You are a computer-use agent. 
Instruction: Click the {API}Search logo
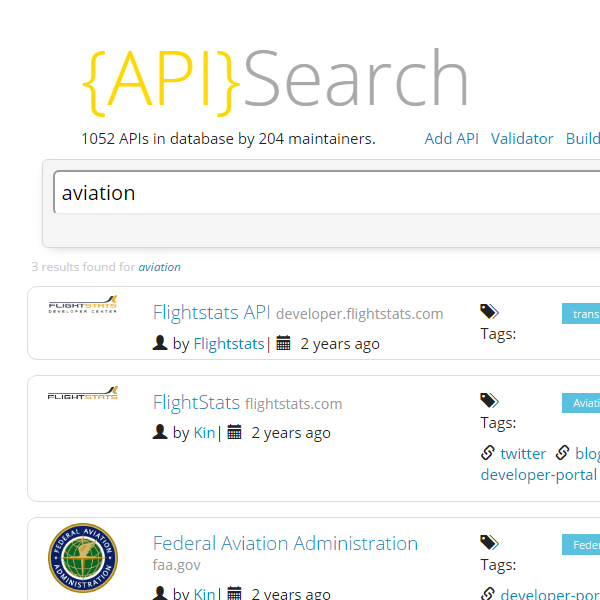tap(276, 81)
